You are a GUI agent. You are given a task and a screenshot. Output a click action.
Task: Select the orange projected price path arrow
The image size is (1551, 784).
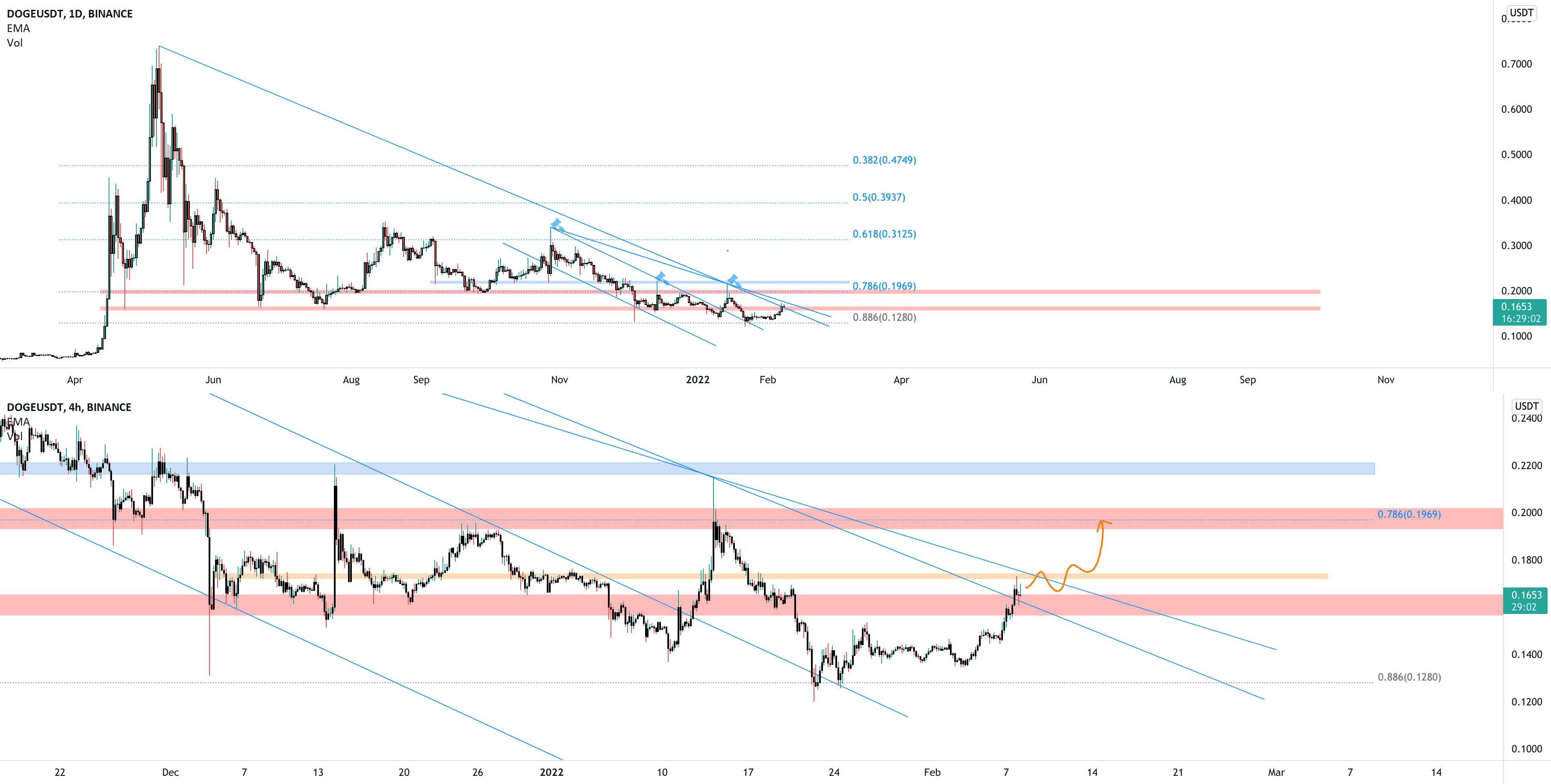point(1069,557)
